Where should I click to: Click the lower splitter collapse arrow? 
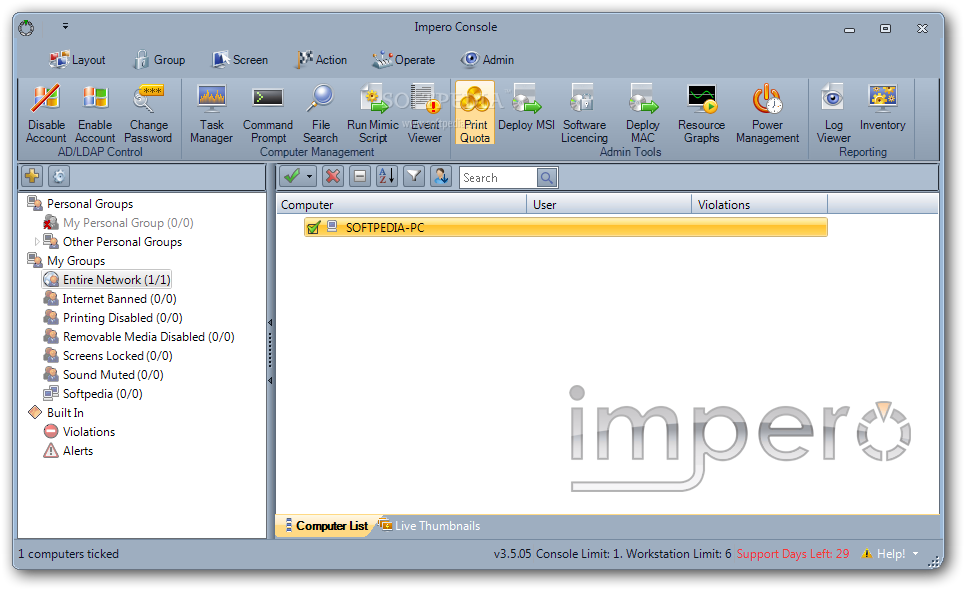tap(270, 381)
